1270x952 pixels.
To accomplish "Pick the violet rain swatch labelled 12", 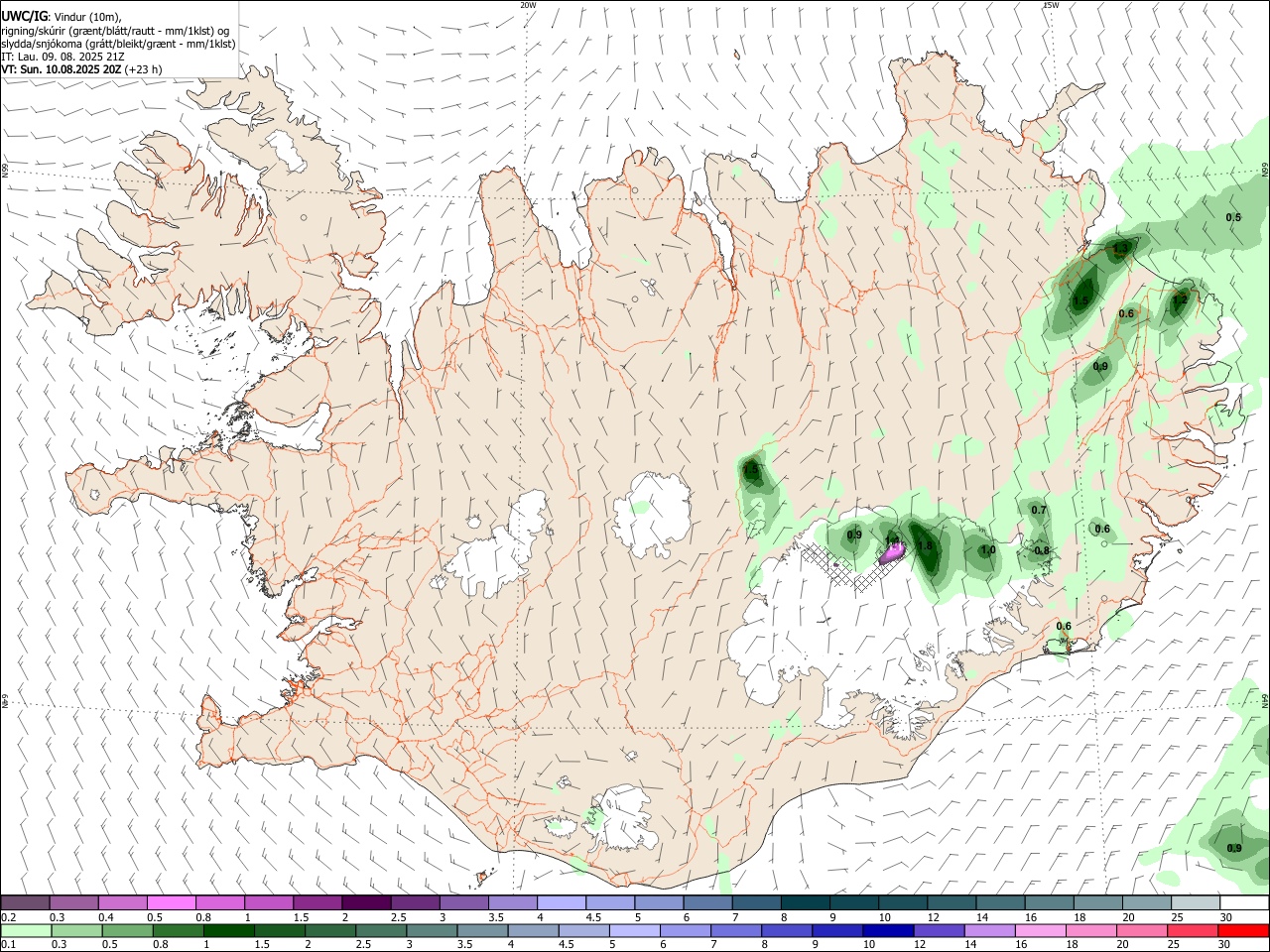I will (x=939, y=930).
